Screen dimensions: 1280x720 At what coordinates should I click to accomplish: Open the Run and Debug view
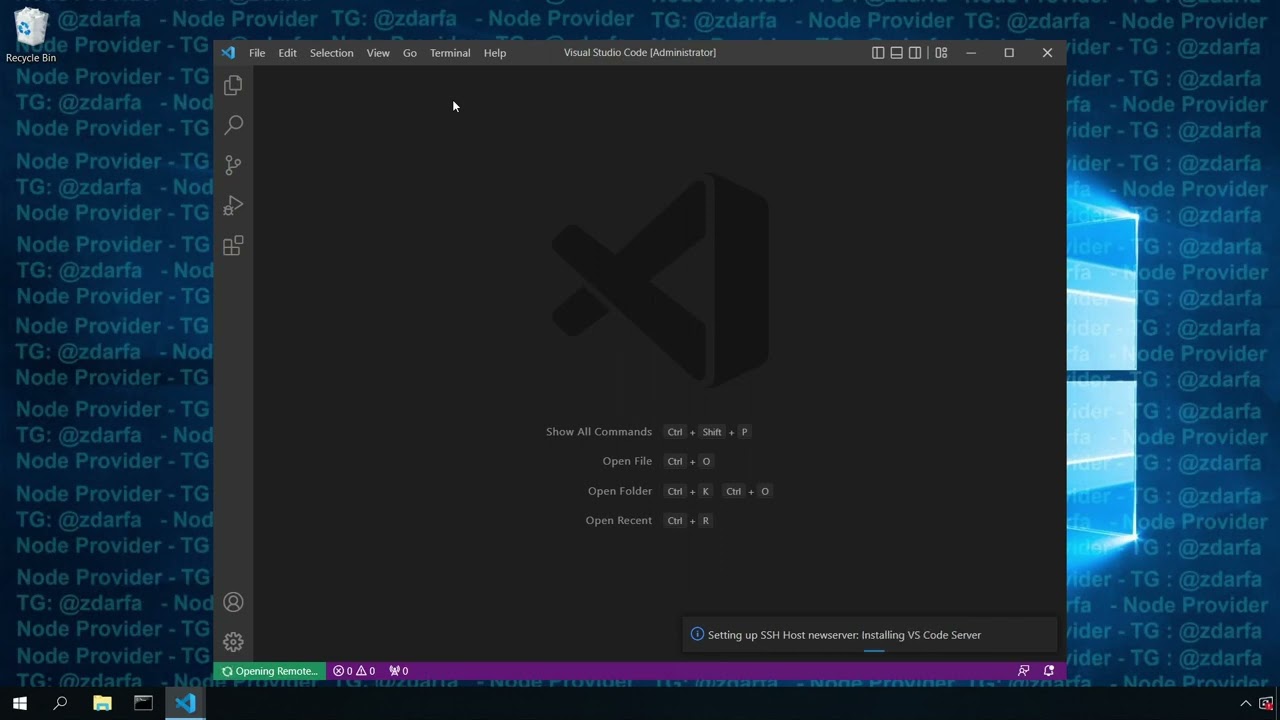(233, 205)
